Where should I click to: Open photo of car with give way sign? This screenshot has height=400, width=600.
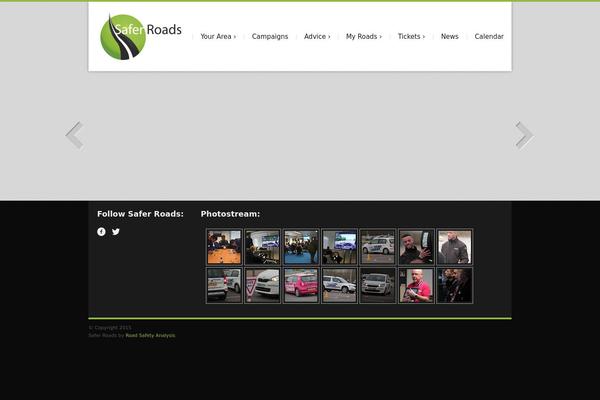tap(262, 285)
